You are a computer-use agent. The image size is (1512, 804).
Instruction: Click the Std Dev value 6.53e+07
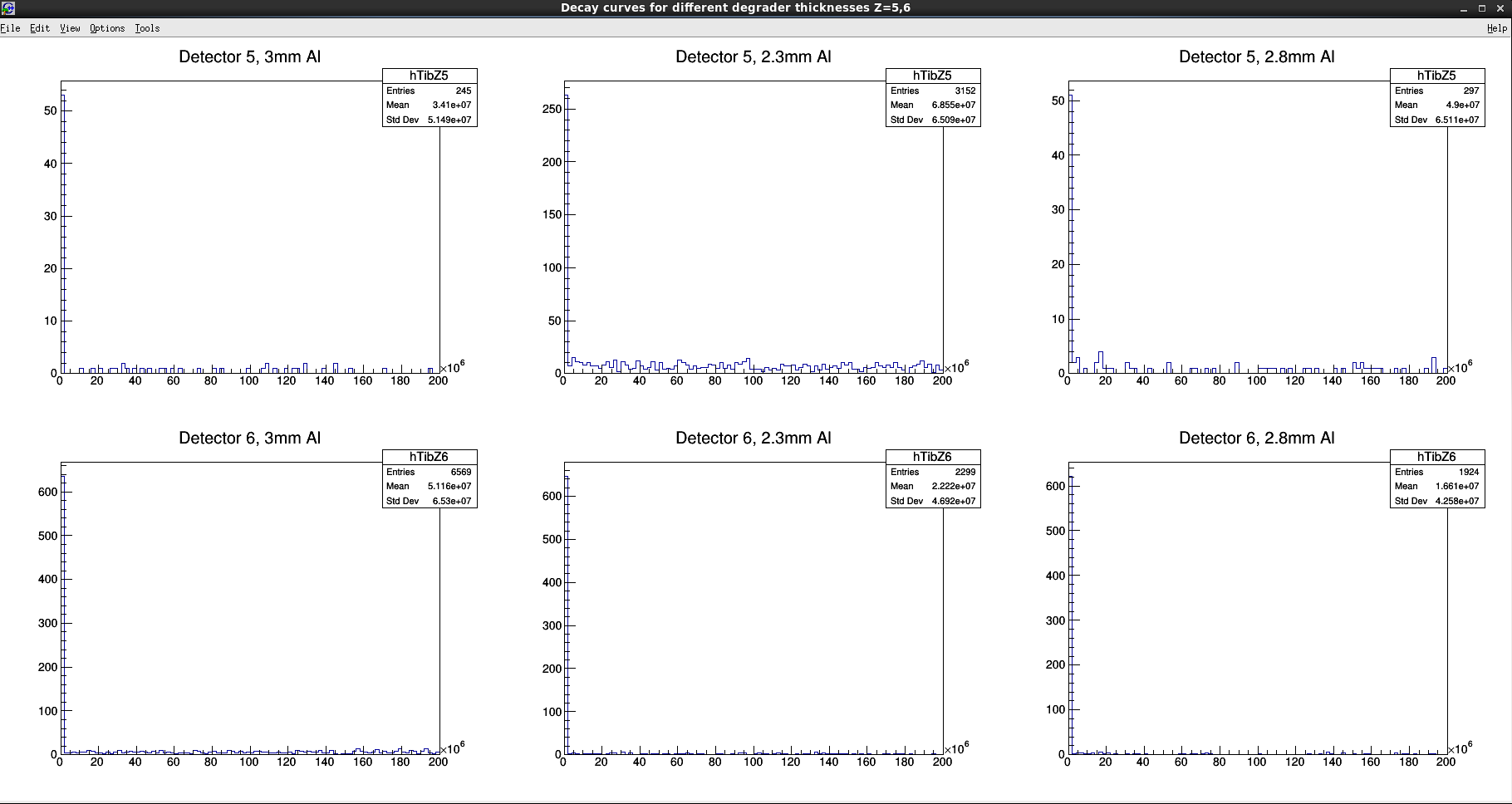(452, 501)
